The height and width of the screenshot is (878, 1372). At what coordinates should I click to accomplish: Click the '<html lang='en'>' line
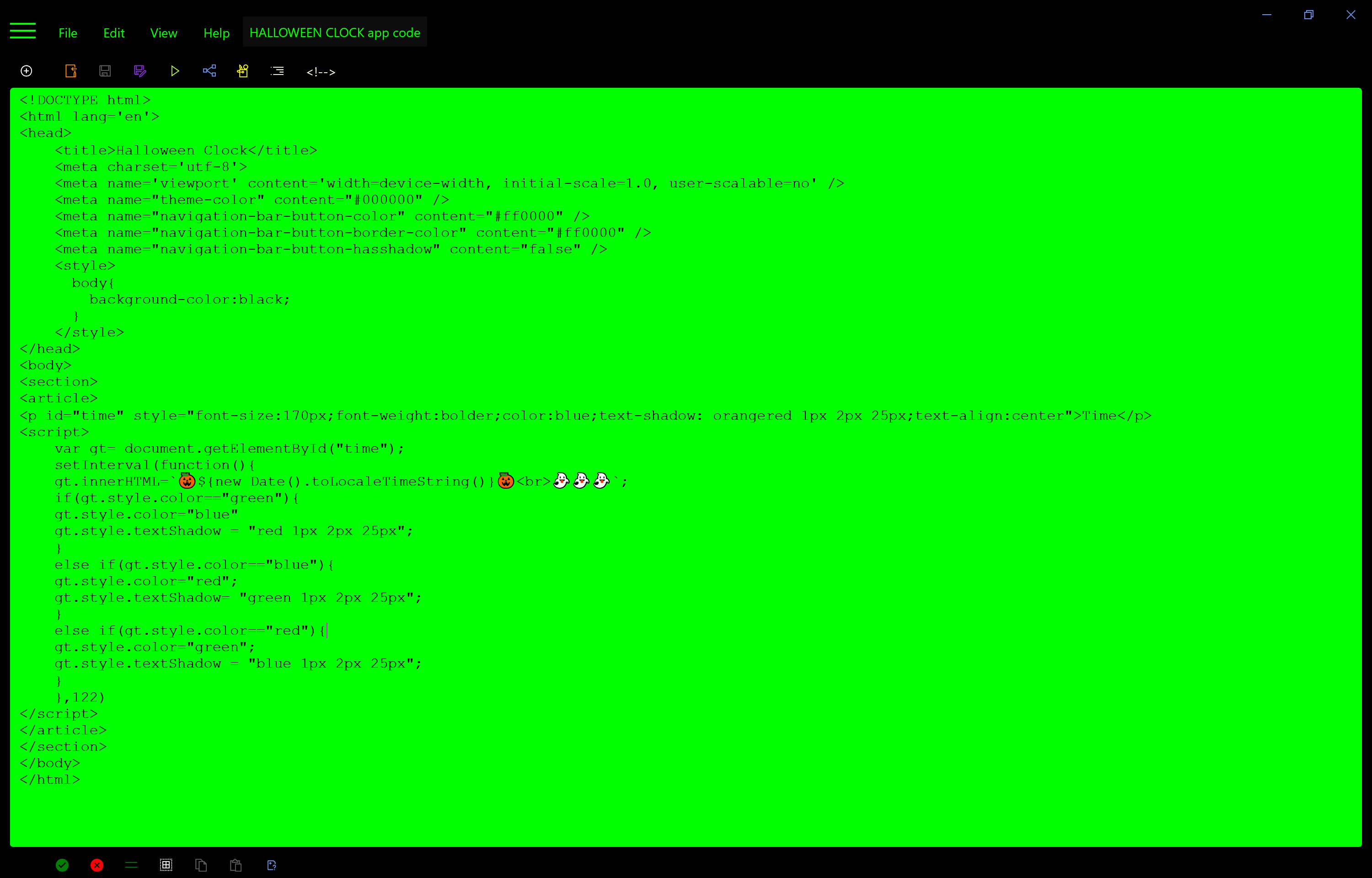(90, 117)
